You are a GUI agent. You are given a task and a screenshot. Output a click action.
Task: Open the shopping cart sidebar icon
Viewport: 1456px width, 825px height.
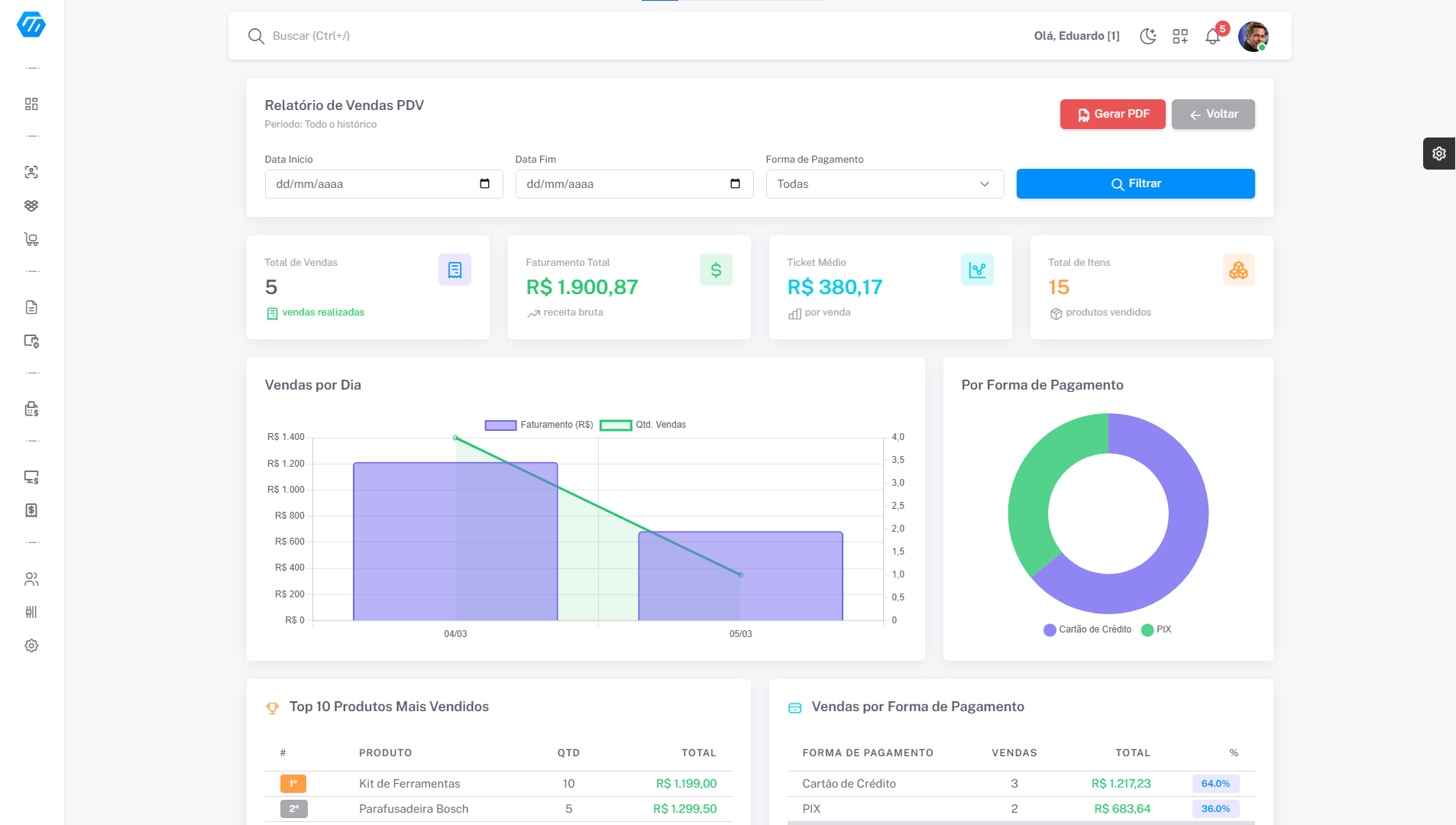tap(31, 240)
